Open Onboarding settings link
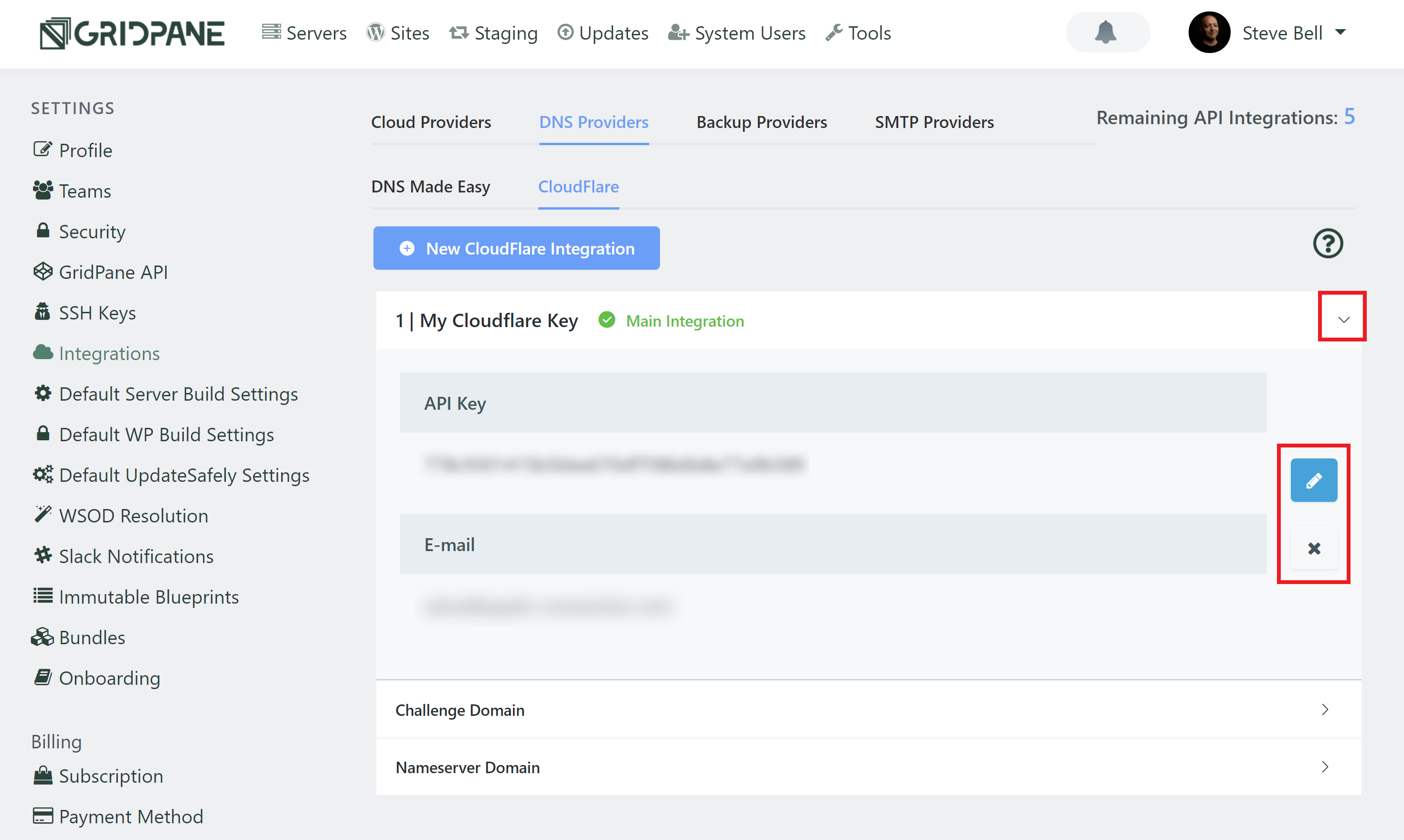Screen dimensions: 1404x840 coord(110,678)
